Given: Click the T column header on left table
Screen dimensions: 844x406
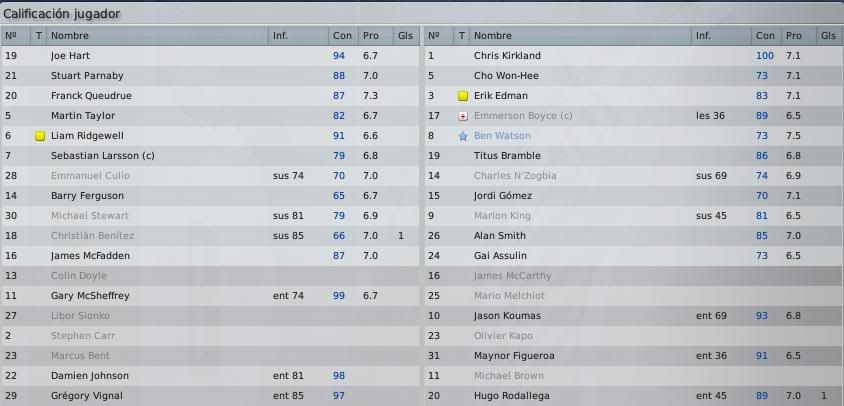Looking at the screenshot, I should tap(38, 36).
